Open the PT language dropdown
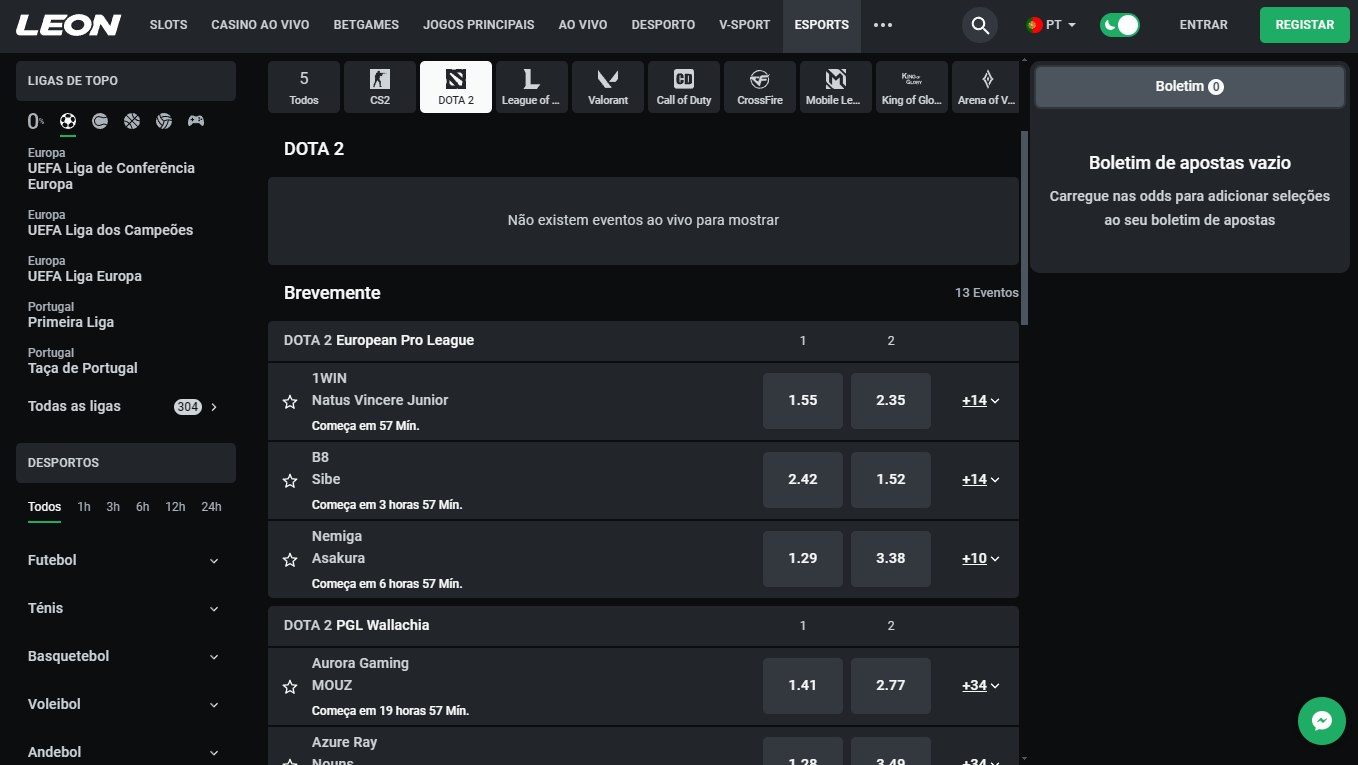Screen dimensions: 1358x765 click(1051, 25)
